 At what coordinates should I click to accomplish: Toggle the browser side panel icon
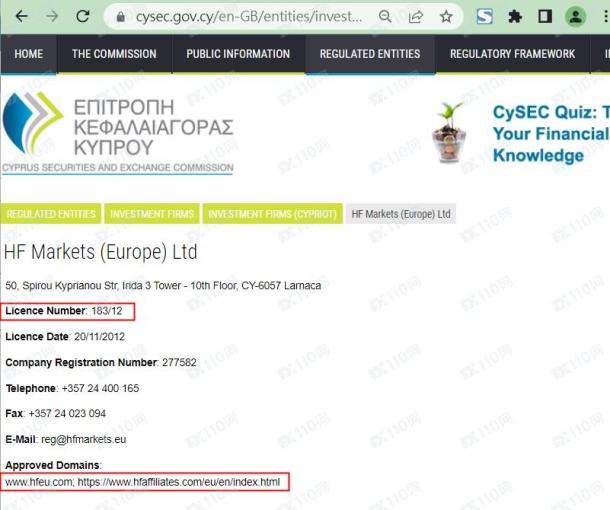[545, 17]
